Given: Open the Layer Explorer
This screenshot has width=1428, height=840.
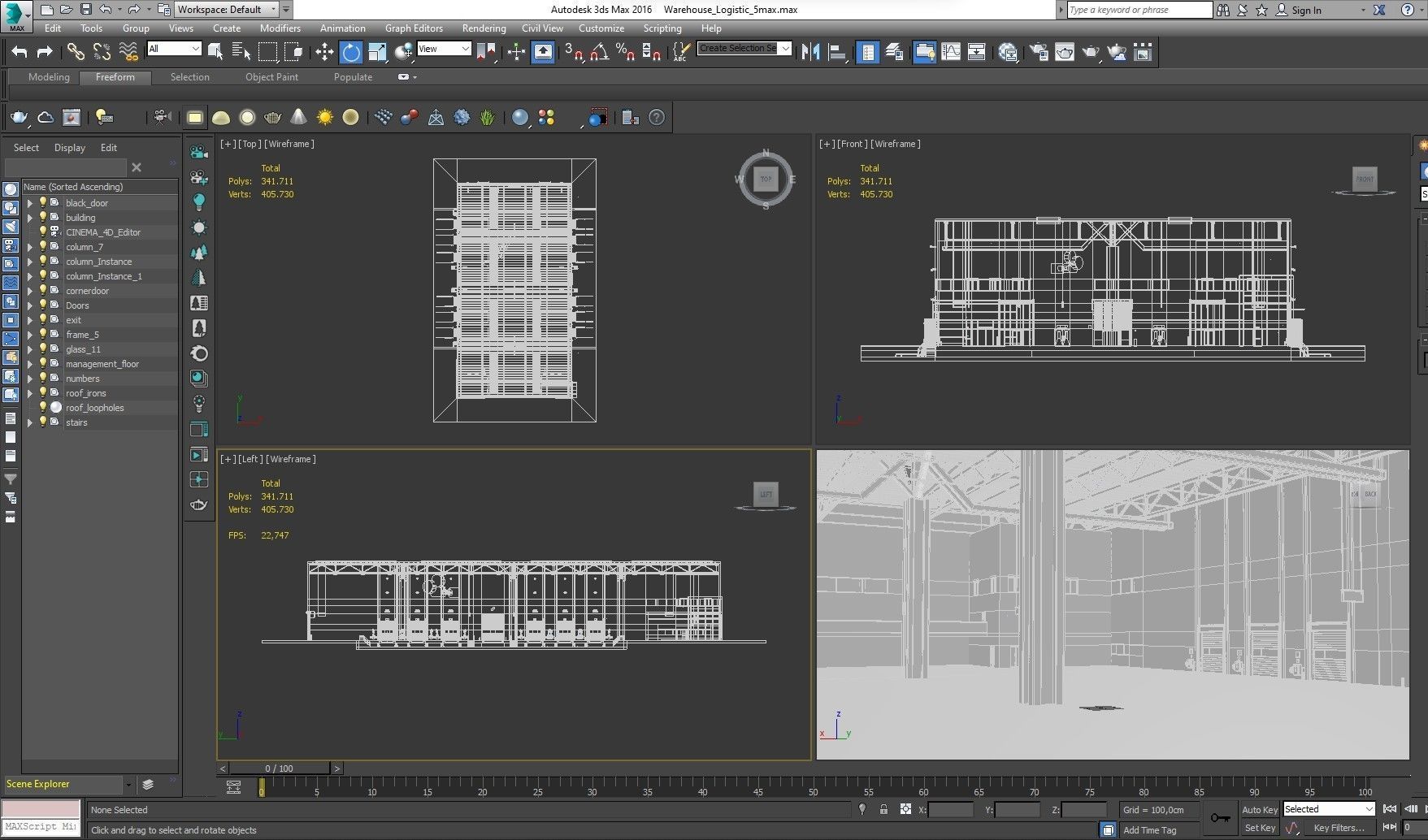Looking at the screenshot, I should tap(894, 52).
